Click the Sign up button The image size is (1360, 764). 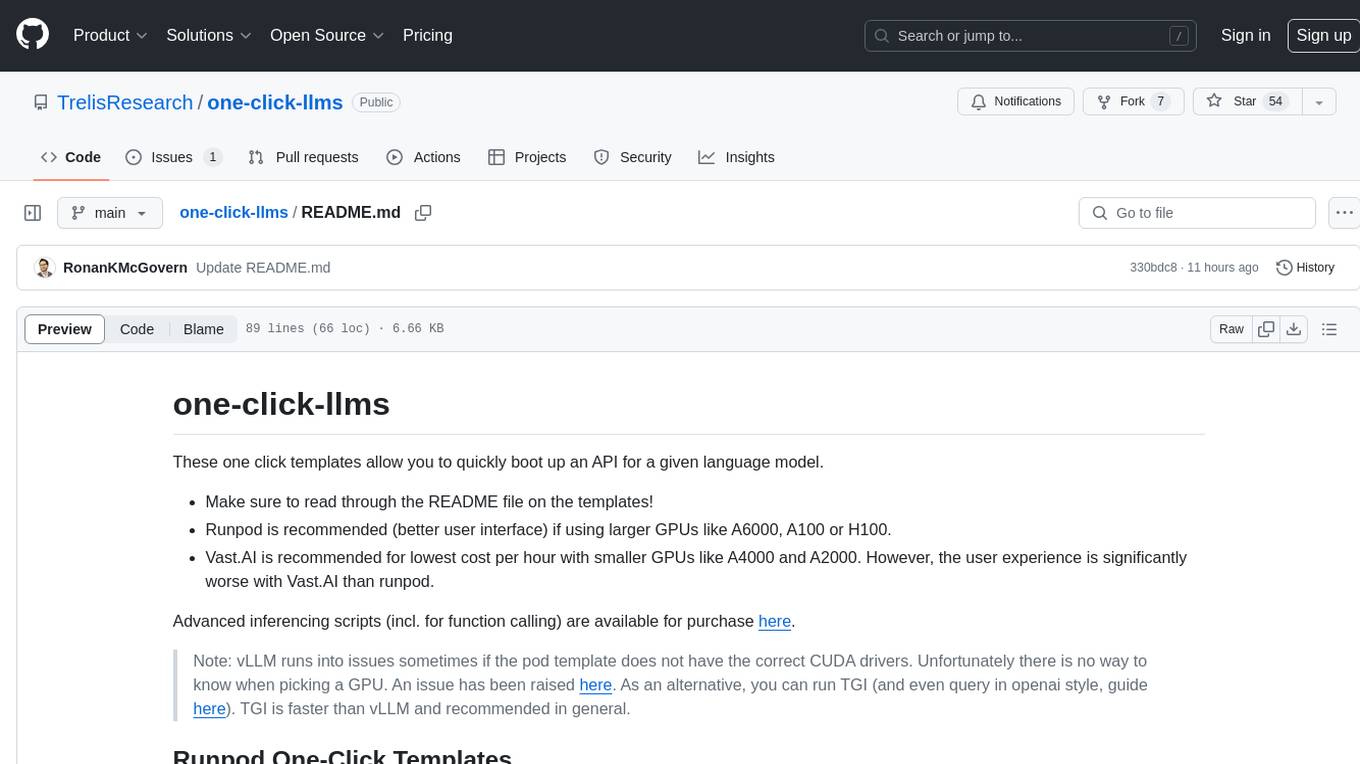click(x=1323, y=35)
